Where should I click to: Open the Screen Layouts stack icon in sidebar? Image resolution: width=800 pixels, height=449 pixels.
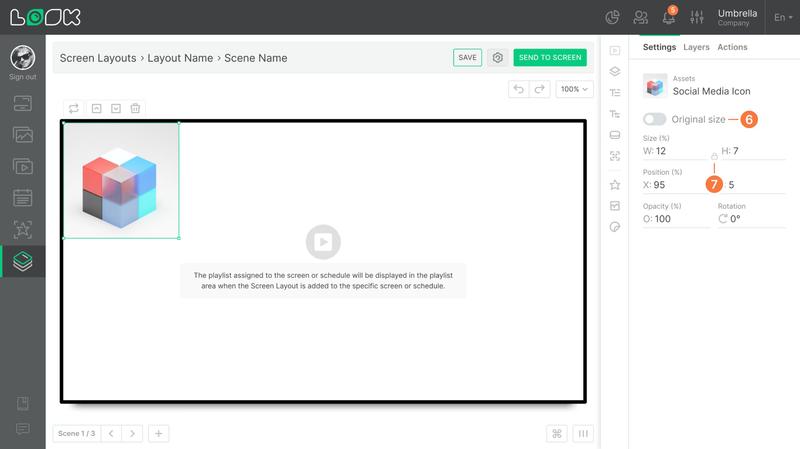pos(22,261)
